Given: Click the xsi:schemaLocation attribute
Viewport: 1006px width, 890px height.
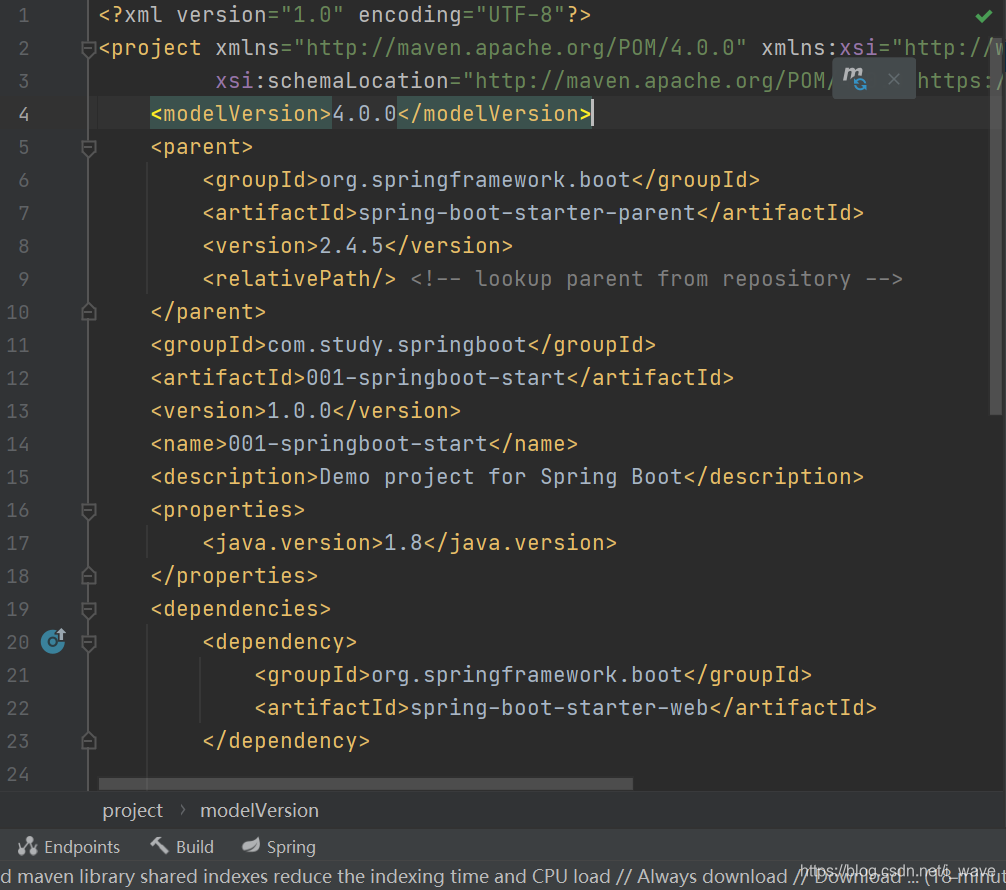Looking at the screenshot, I should 332,81.
